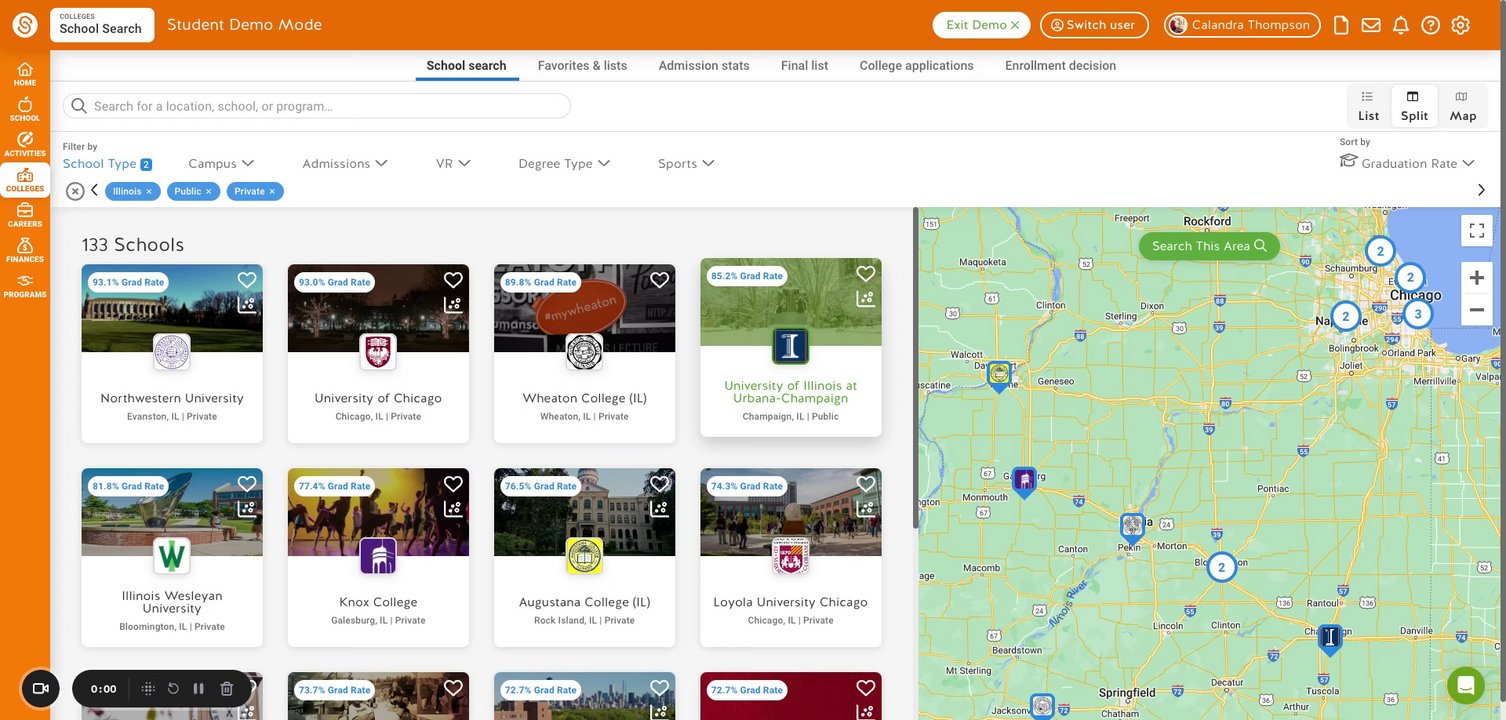Open the Activities sidebar icon
1506x720 pixels.
(x=25, y=145)
